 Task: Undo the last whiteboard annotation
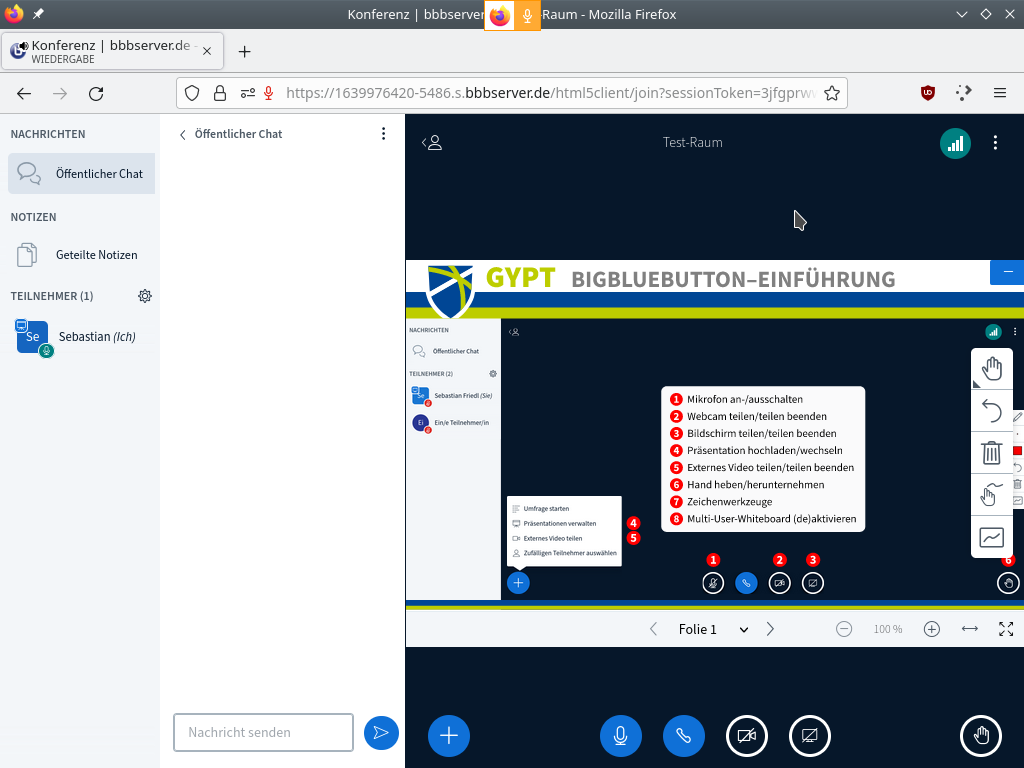click(991, 410)
